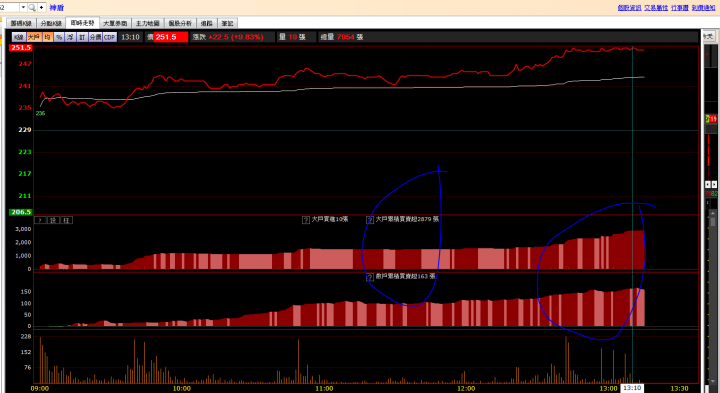
Task: Toggle the K線 chart toolbar button
Action: pos(18,37)
